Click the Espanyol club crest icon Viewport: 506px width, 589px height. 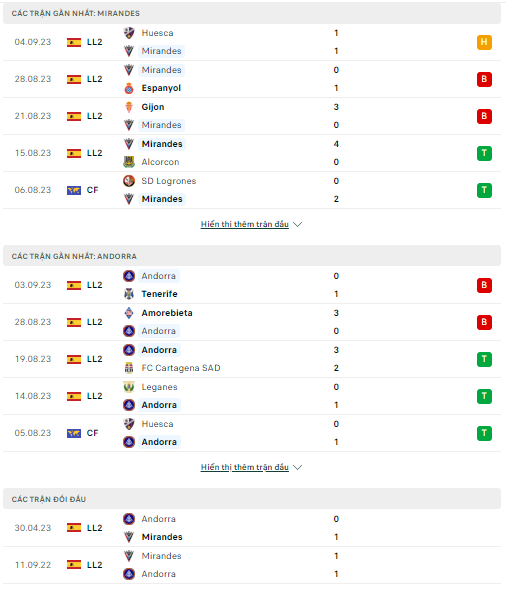[129, 88]
